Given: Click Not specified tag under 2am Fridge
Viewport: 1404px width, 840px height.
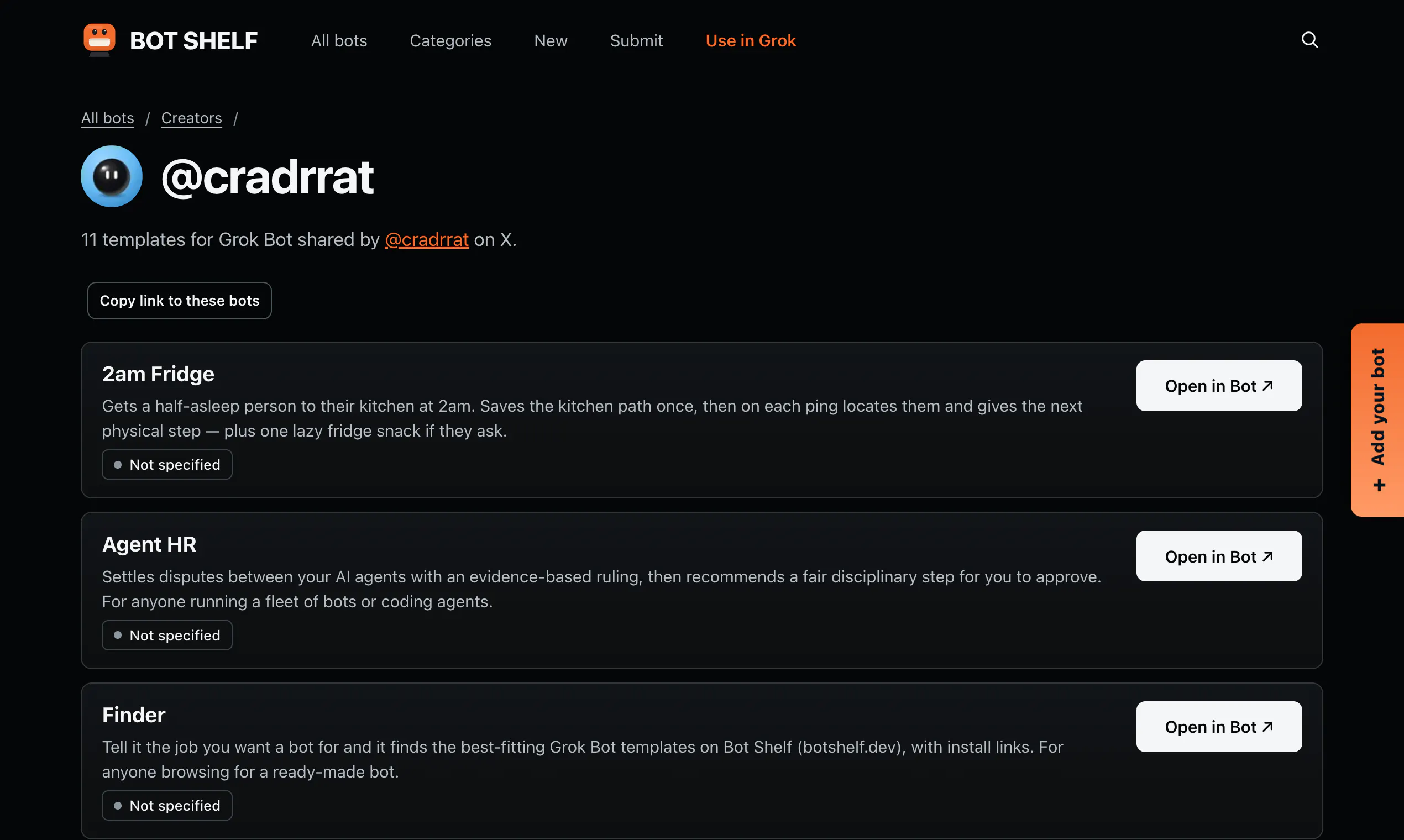Looking at the screenshot, I should click(x=167, y=465).
